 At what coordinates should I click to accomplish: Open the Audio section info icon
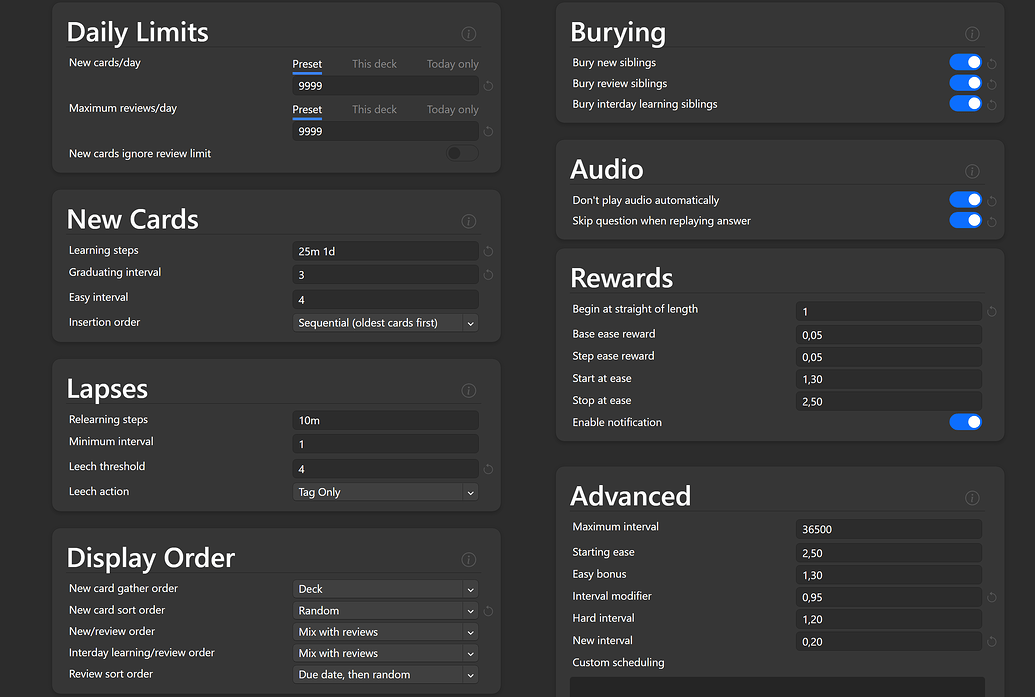(971, 170)
